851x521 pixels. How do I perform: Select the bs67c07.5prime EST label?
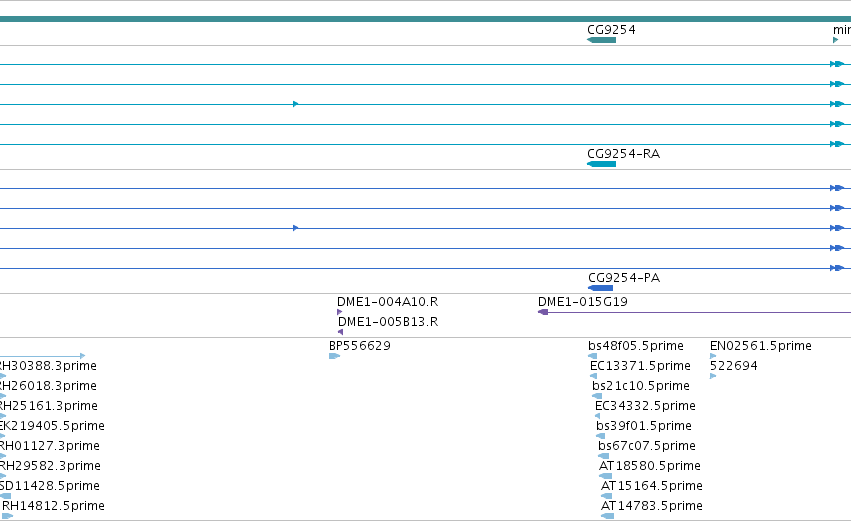[x=647, y=446]
